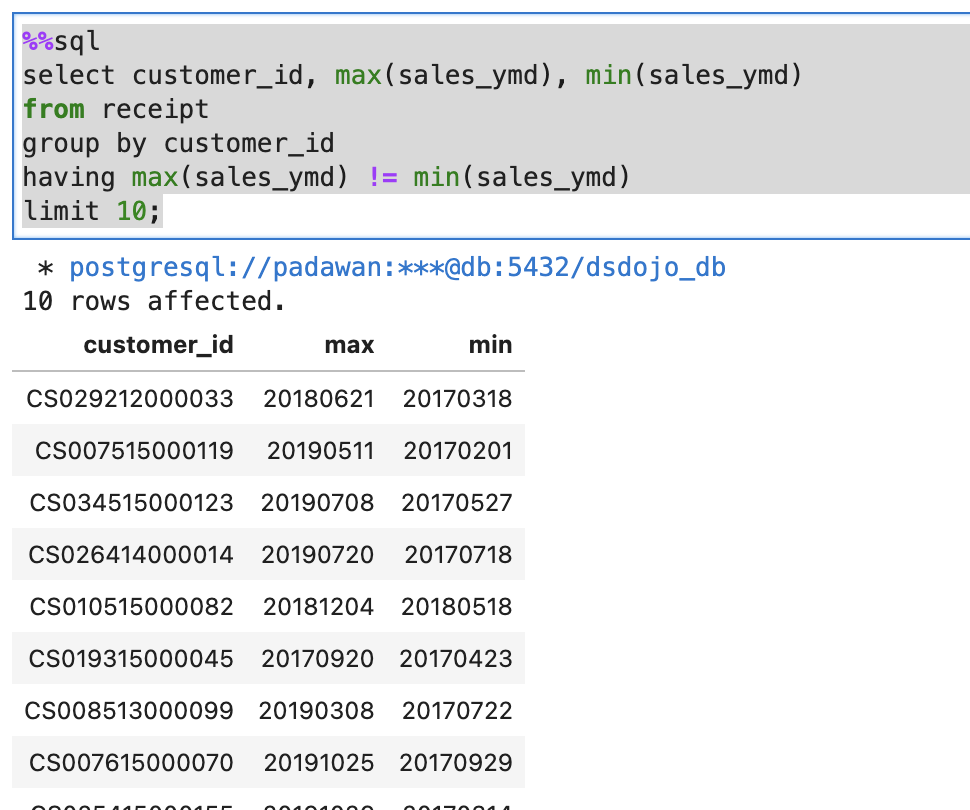This screenshot has width=970, height=810.
Task: Click the max column header
Action: pos(350,345)
